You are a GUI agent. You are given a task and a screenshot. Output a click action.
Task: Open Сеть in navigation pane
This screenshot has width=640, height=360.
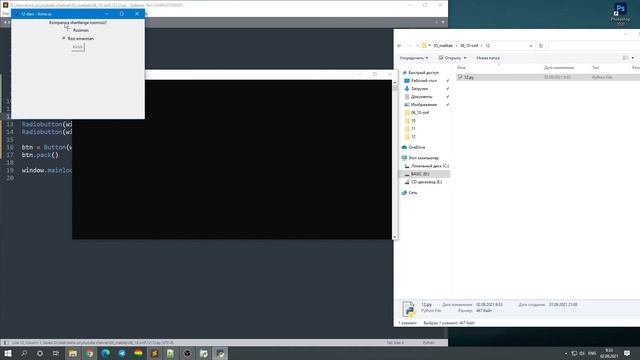[410, 193]
